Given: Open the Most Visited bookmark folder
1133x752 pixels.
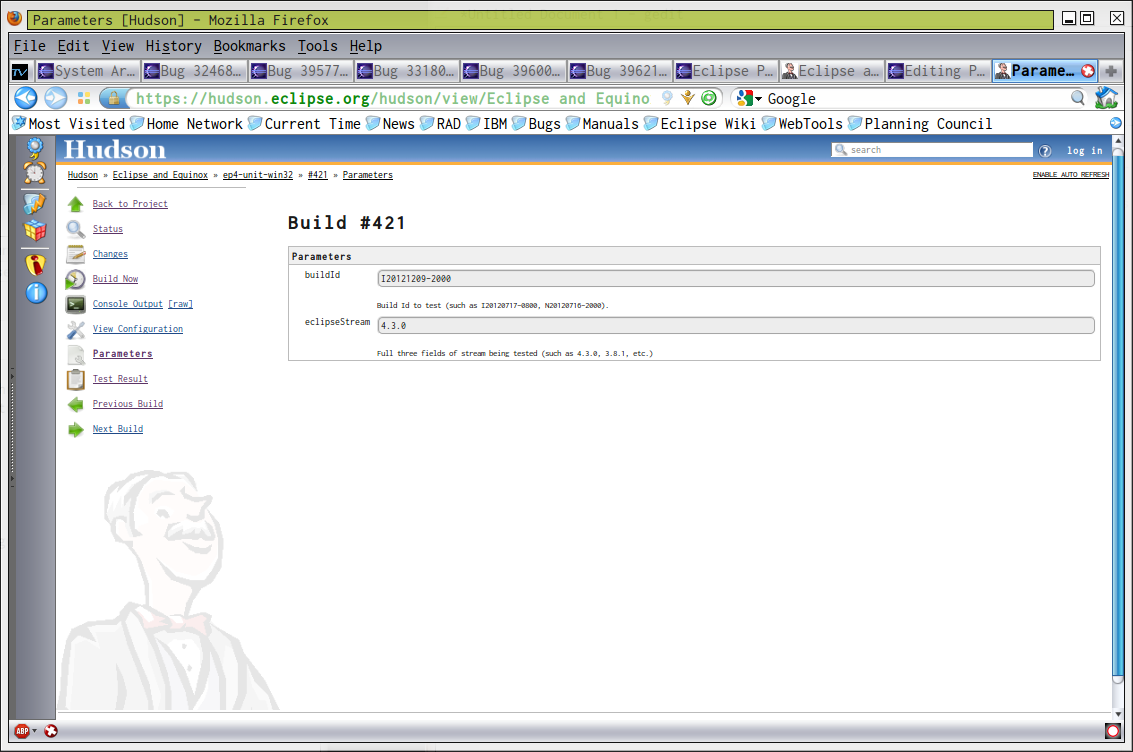Looking at the screenshot, I should [69, 124].
